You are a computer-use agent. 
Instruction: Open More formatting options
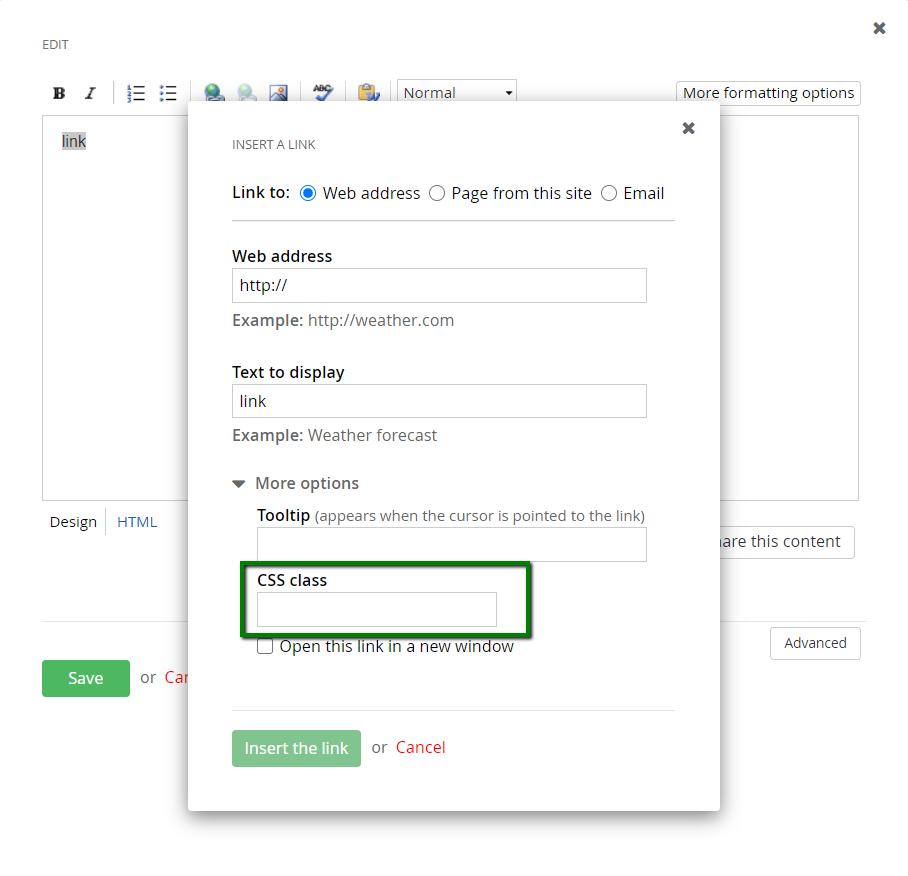click(768, 93)
